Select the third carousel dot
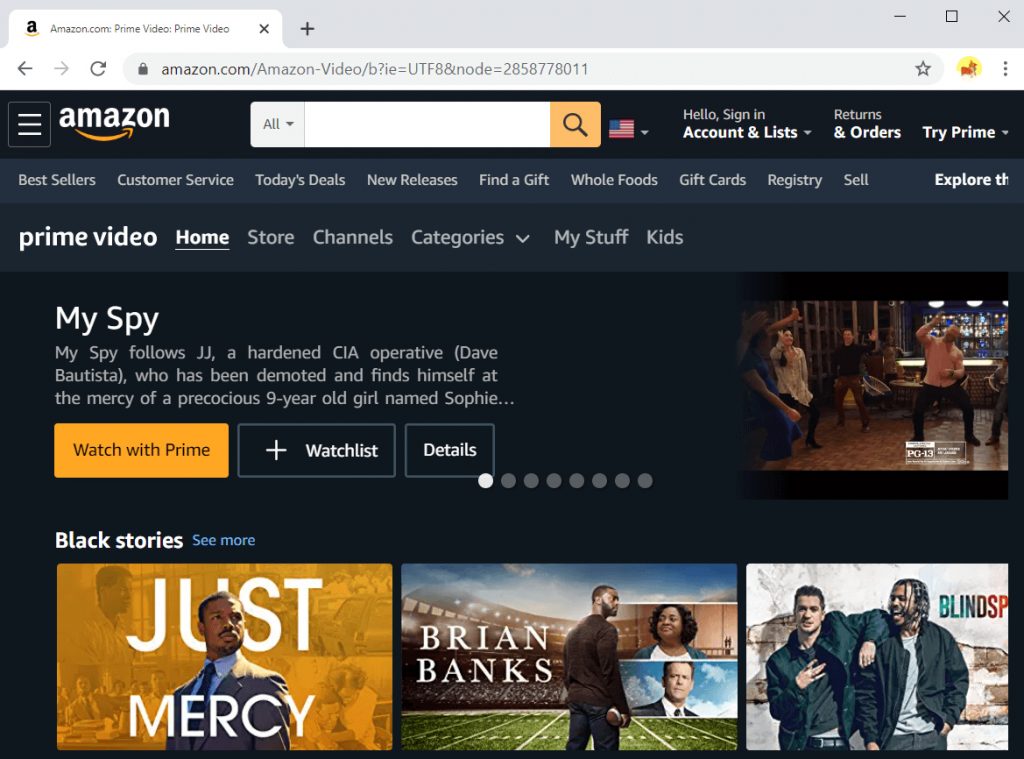The image size is (1024, 759). [x=531, y=481]
